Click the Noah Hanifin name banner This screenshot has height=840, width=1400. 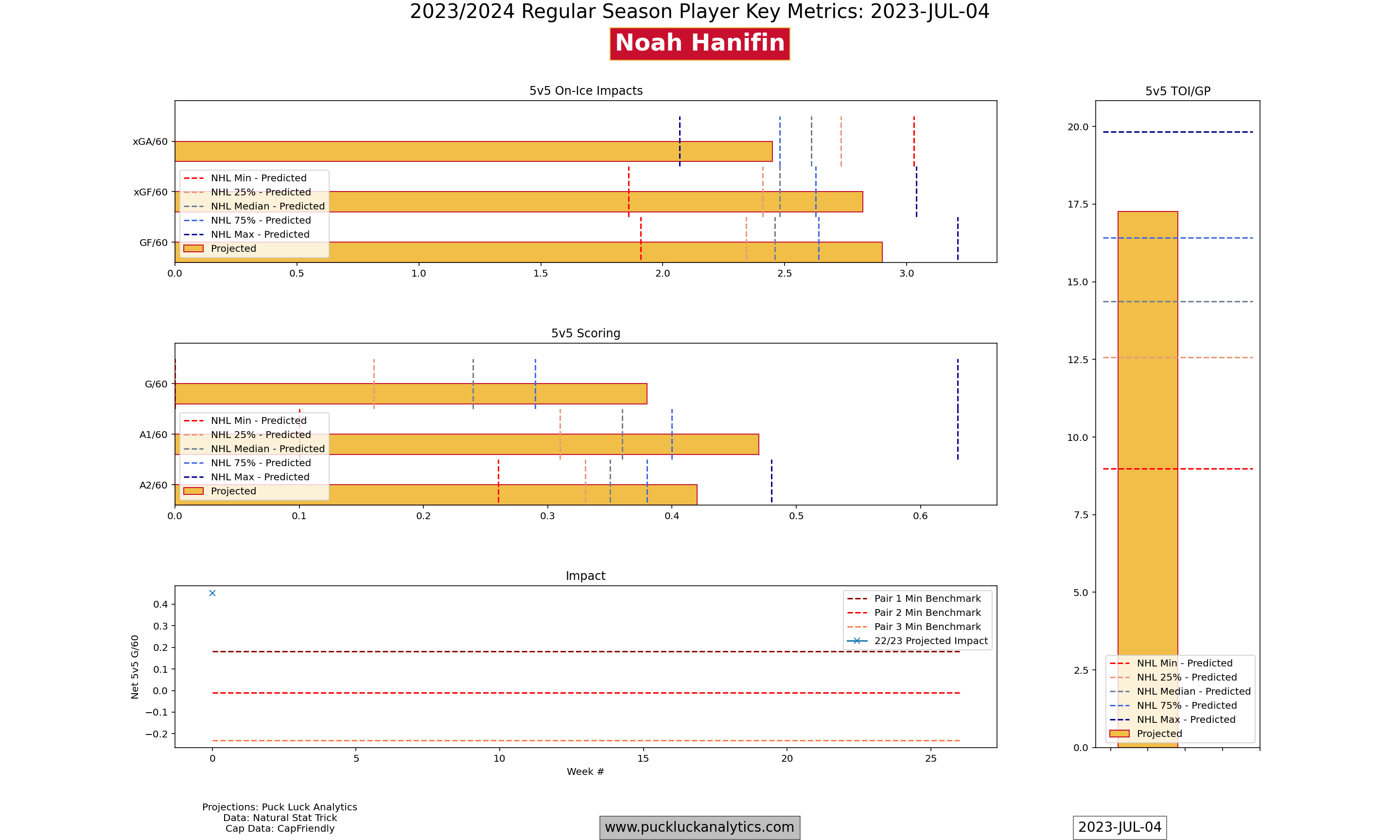[700, 44]
